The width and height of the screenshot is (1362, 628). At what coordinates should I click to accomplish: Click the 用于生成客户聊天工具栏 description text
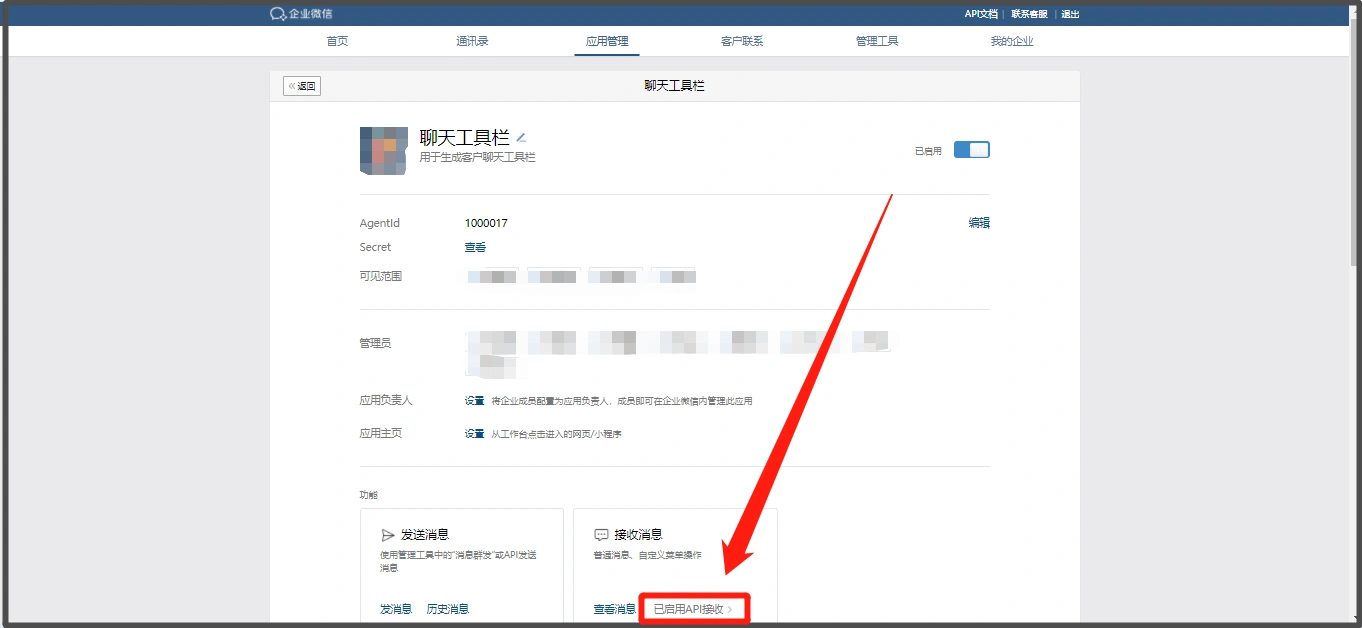pyautogui.click(x=478, y=157)
